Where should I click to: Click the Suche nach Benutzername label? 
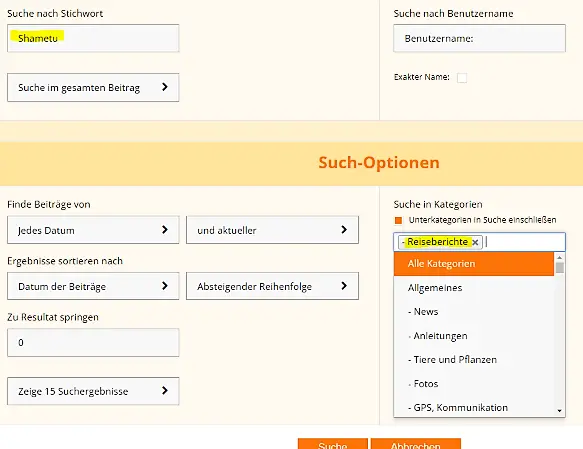pos(453,14)
